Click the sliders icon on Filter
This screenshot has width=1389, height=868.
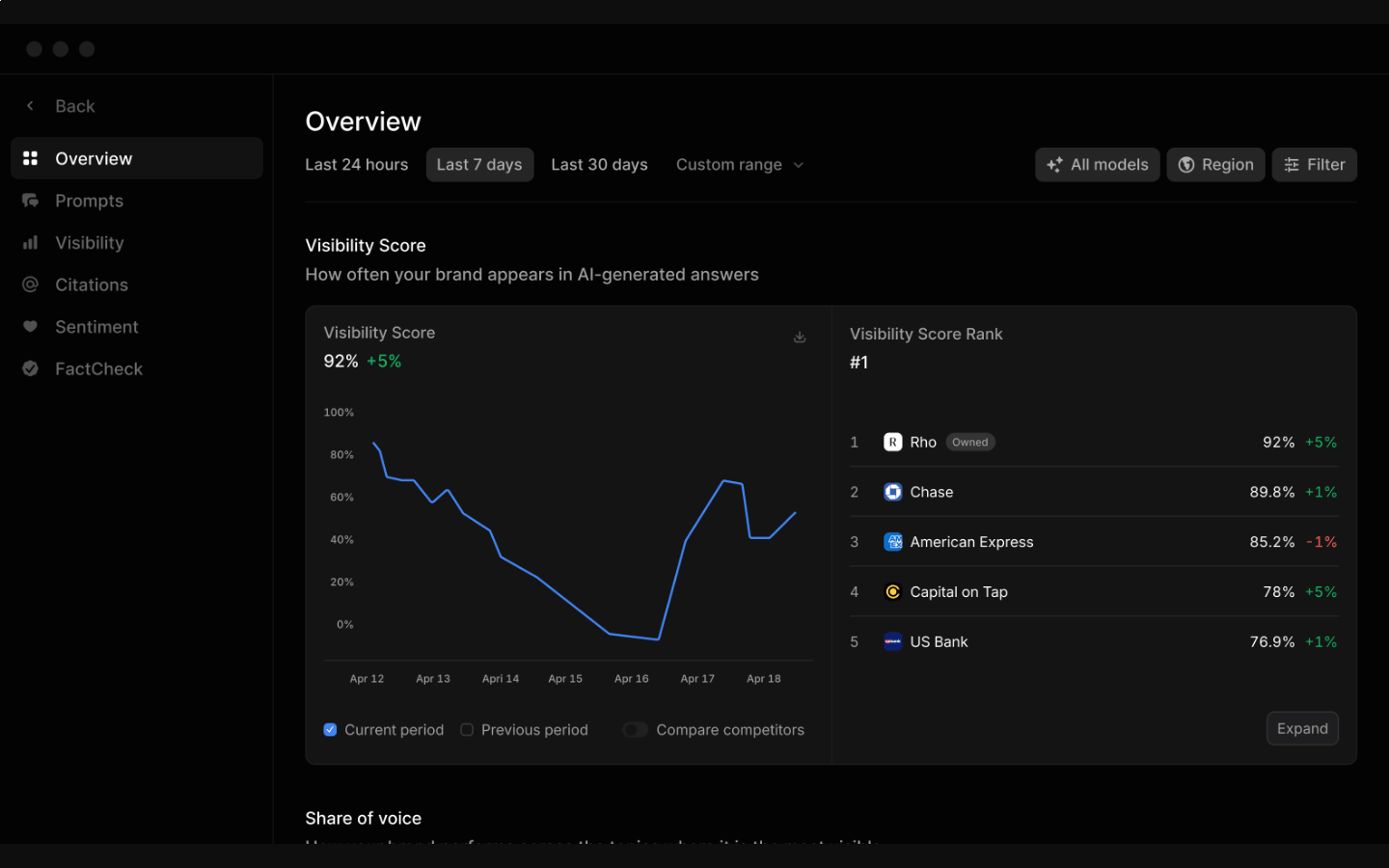[x=1292, y=165]
